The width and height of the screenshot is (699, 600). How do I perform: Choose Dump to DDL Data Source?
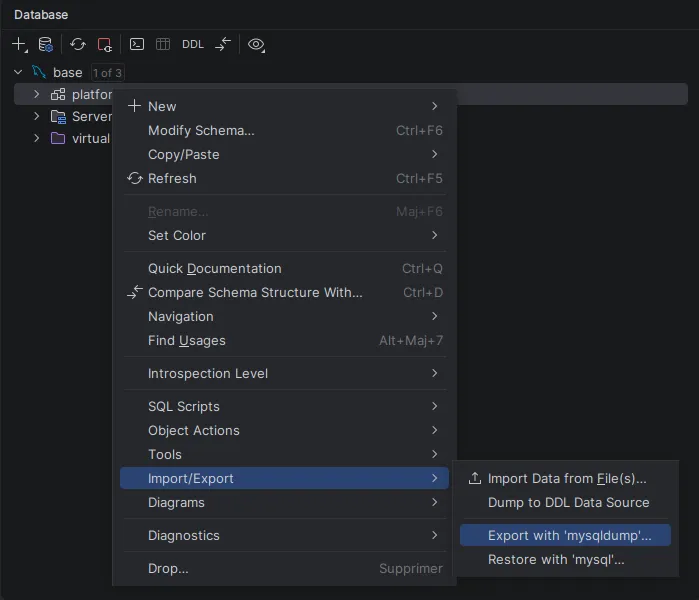point(565,502)
